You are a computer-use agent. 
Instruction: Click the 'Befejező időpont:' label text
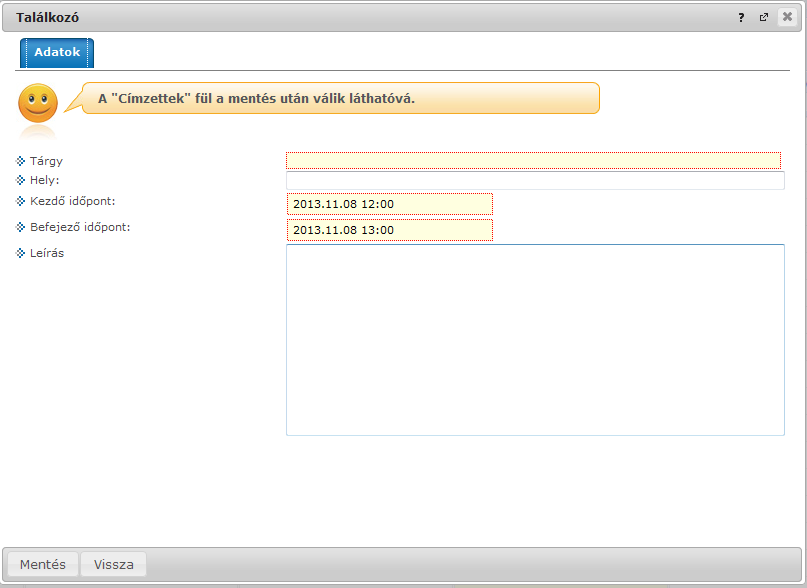point(80,227)
